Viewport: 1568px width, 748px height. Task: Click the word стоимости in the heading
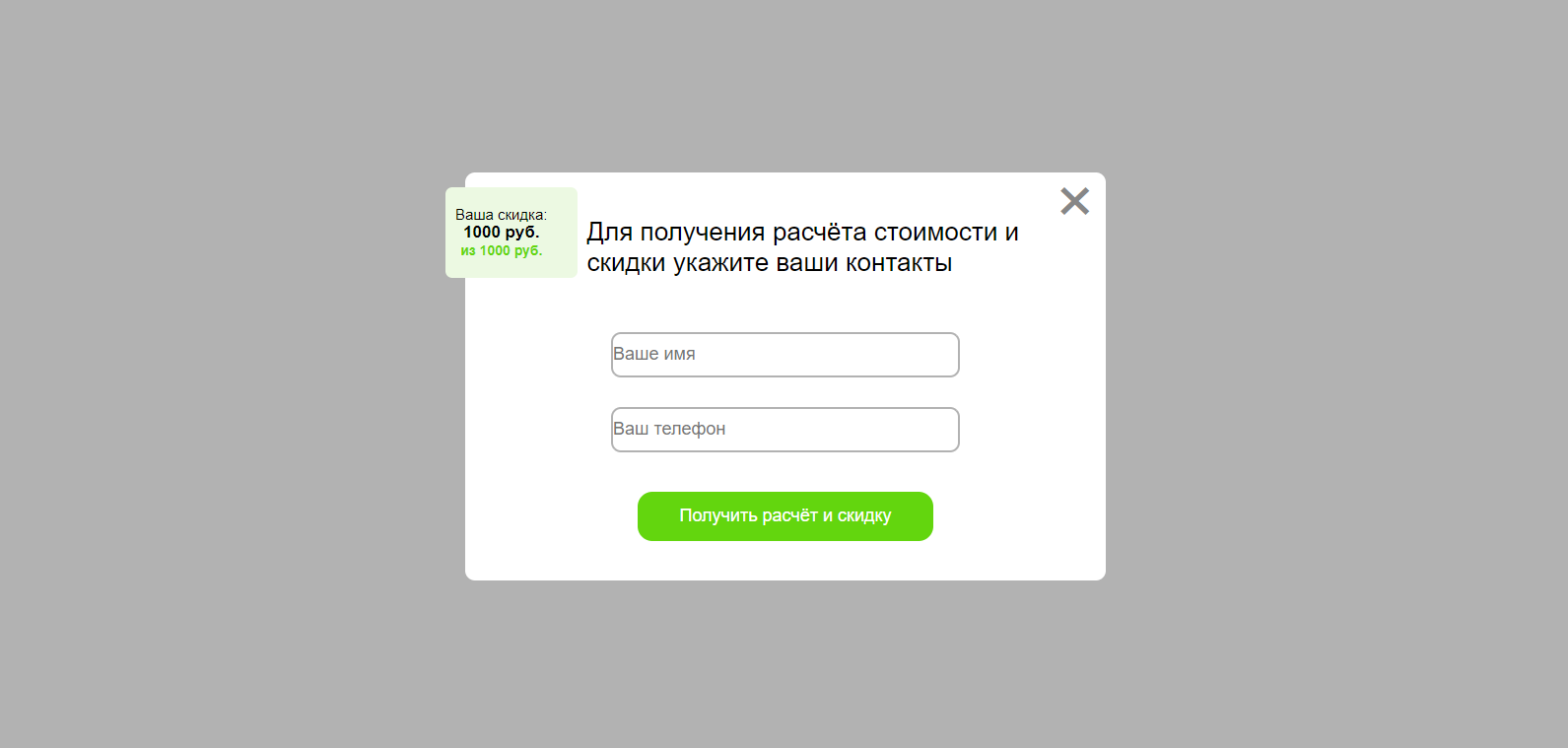935,233
